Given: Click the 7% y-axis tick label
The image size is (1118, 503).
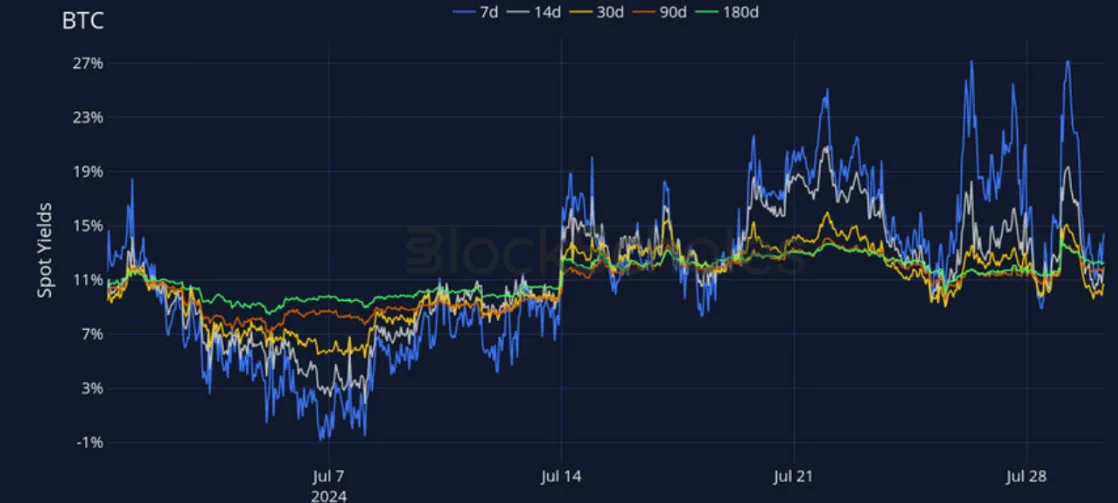Looking at the screenshot, I should [93, 335].
